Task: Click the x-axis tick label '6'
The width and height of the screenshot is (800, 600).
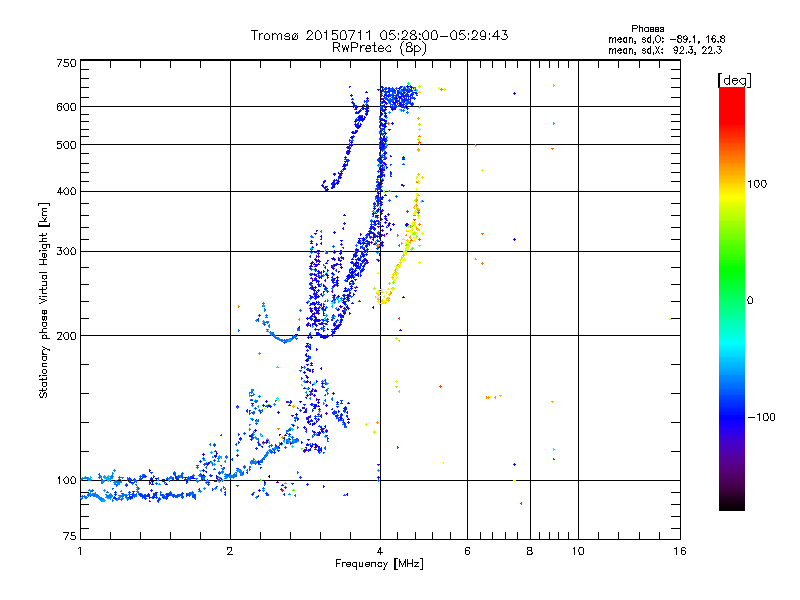Action: [467, 551]
